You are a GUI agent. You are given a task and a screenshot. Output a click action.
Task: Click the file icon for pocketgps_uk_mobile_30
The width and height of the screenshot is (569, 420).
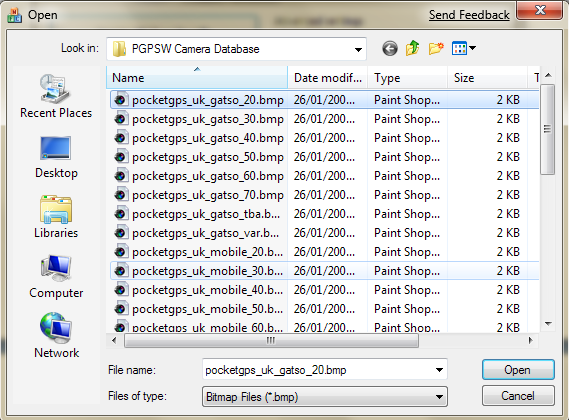[121, 270]
